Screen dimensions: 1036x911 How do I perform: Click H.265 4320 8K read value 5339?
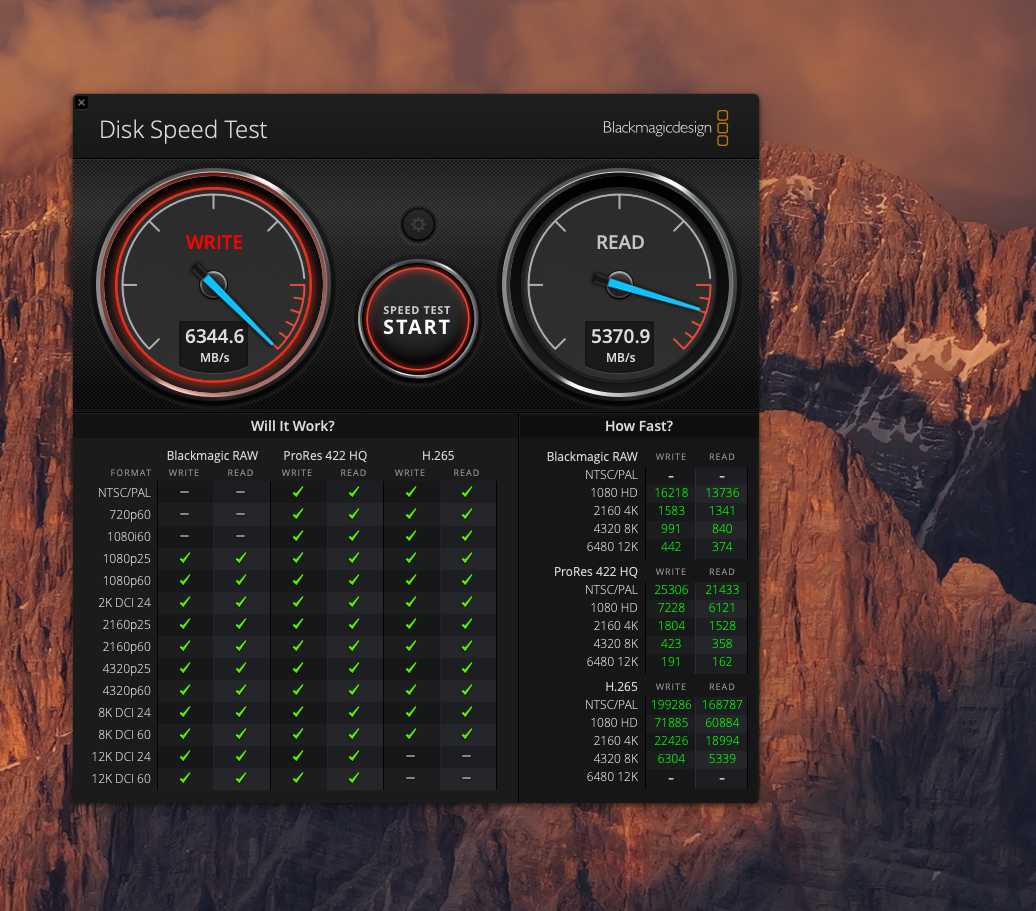[722, 759]
